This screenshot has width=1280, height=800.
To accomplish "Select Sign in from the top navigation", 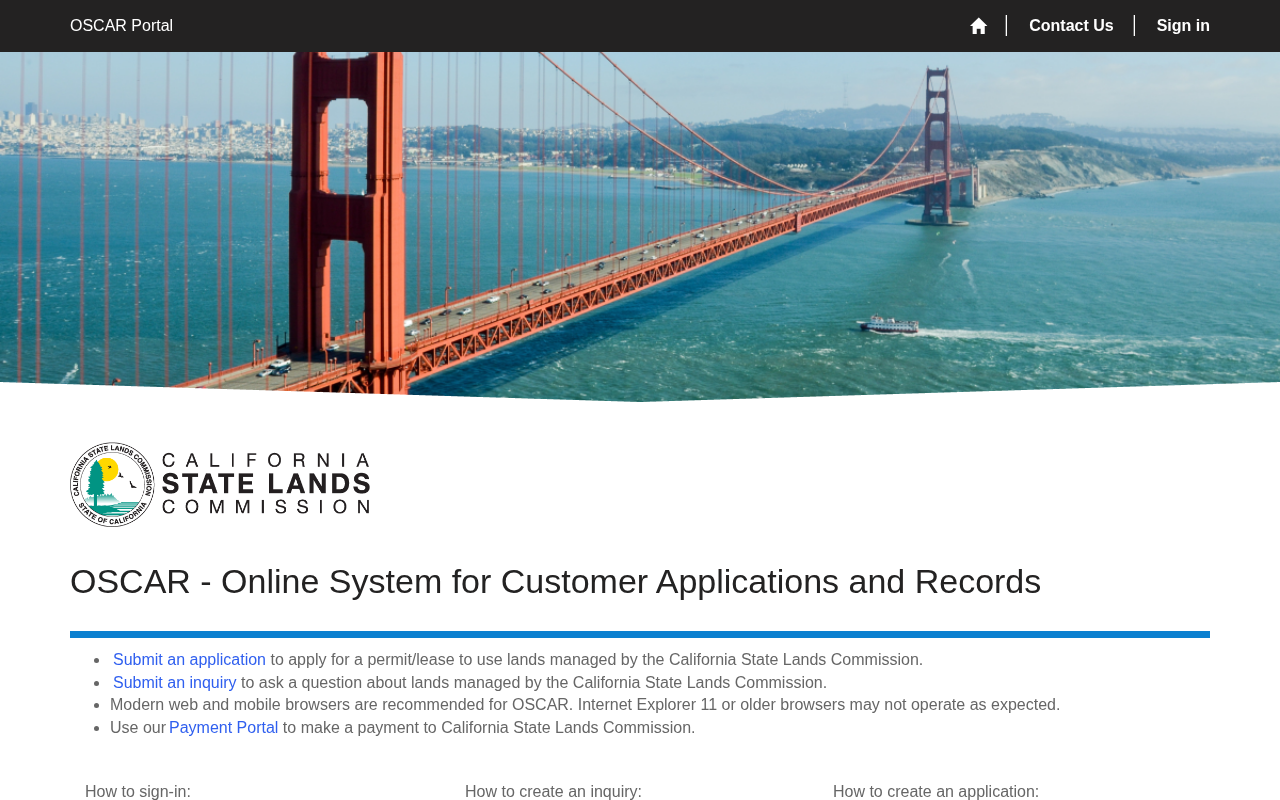I will pos(1183,26).
